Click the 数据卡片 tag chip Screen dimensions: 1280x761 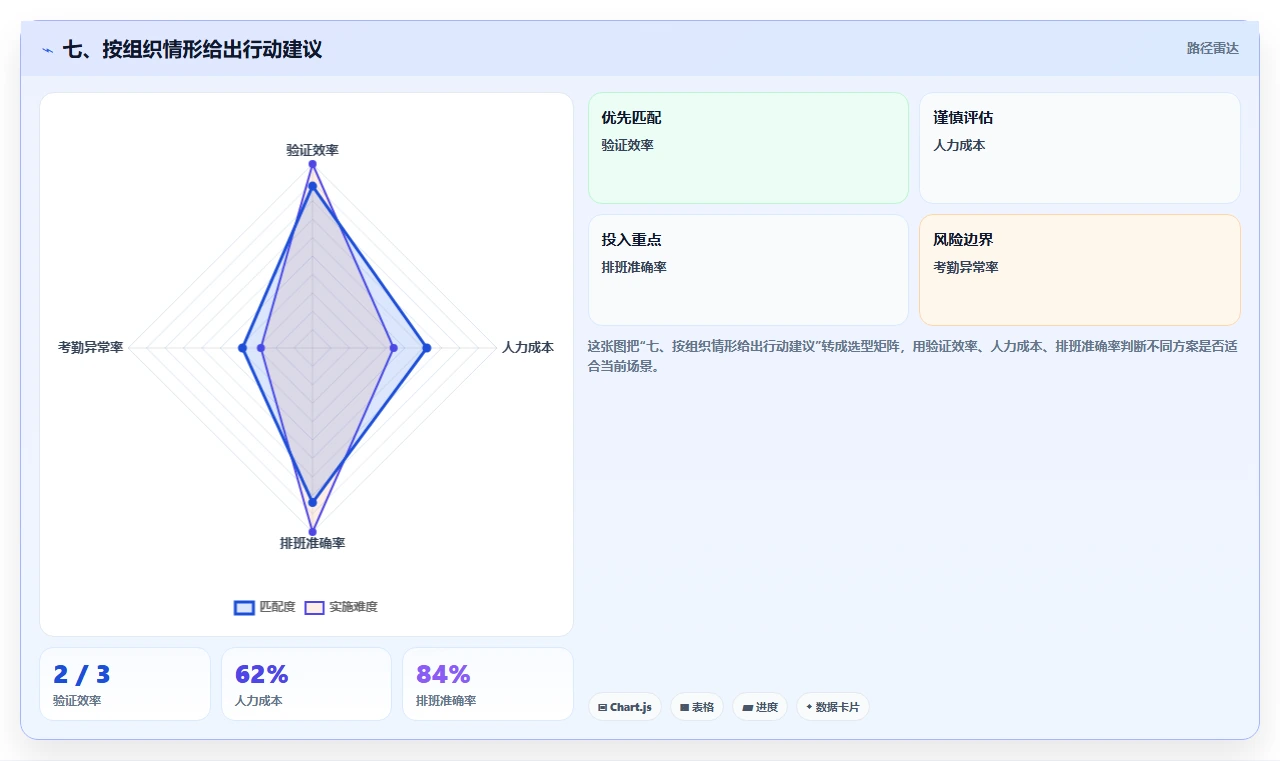point(833,707)
